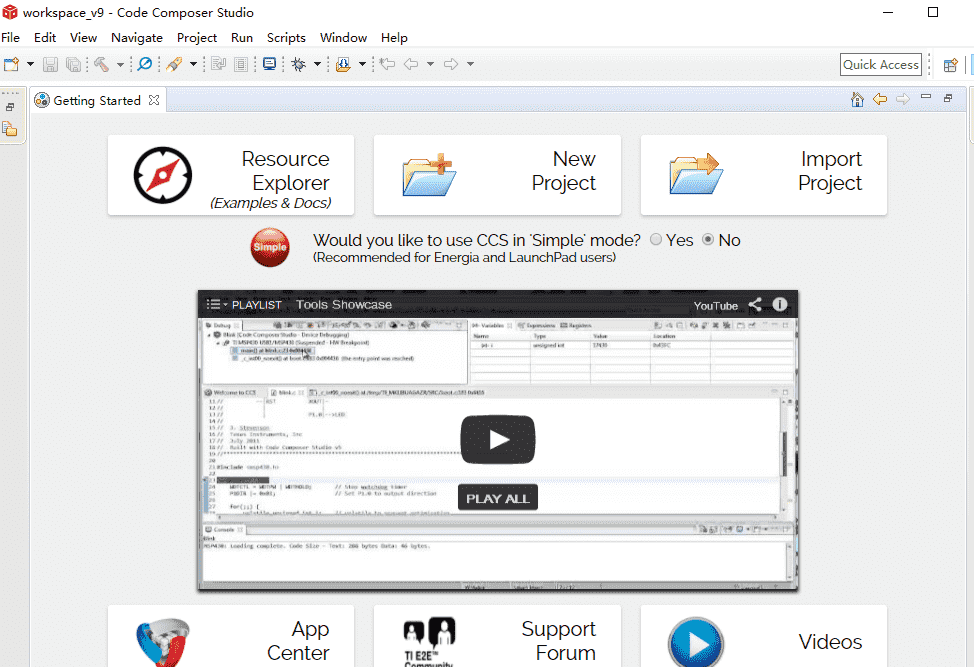The image size is (974, 667).
Task: Click the Import Project tile
Action: point(763,175)
